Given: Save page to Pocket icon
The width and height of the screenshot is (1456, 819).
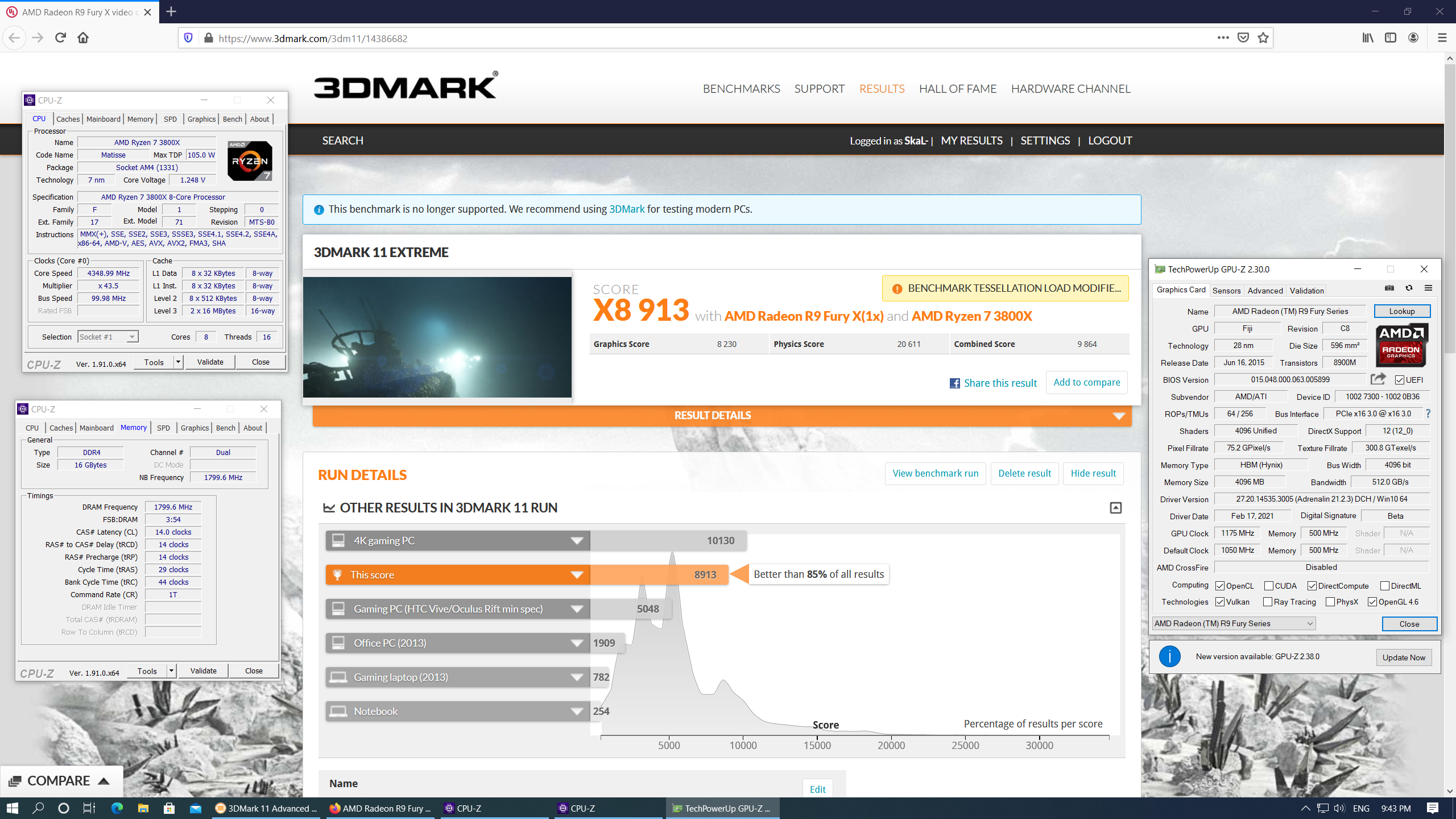Looking at the screenshot, I should pyautogui.click(x=1243, y=38).
